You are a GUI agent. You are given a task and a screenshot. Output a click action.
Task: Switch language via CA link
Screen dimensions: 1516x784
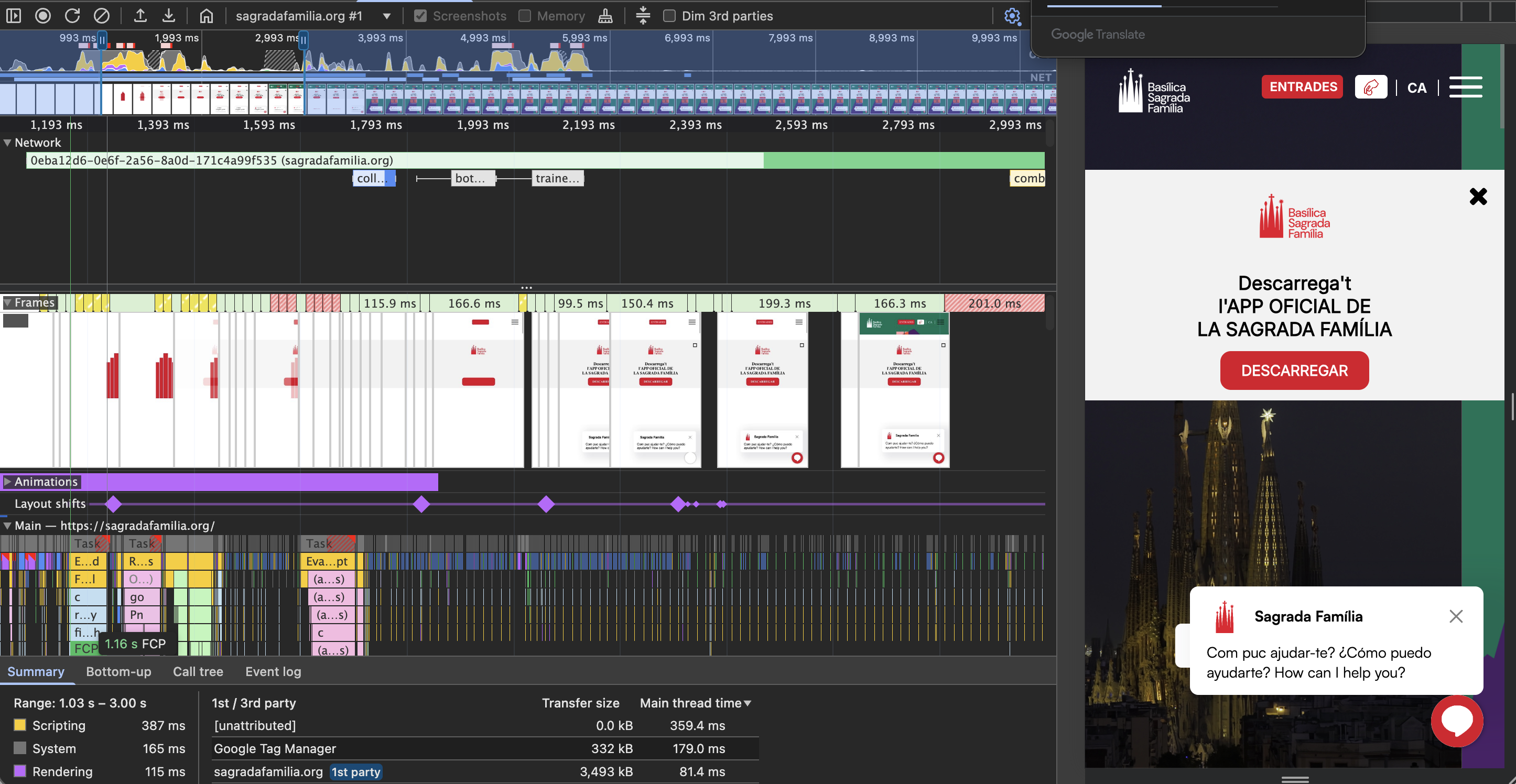click(x=1416, y=88)
